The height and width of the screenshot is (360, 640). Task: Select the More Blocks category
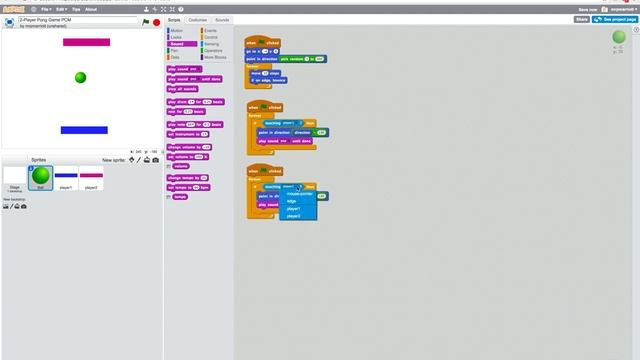(x=215, y=57)
